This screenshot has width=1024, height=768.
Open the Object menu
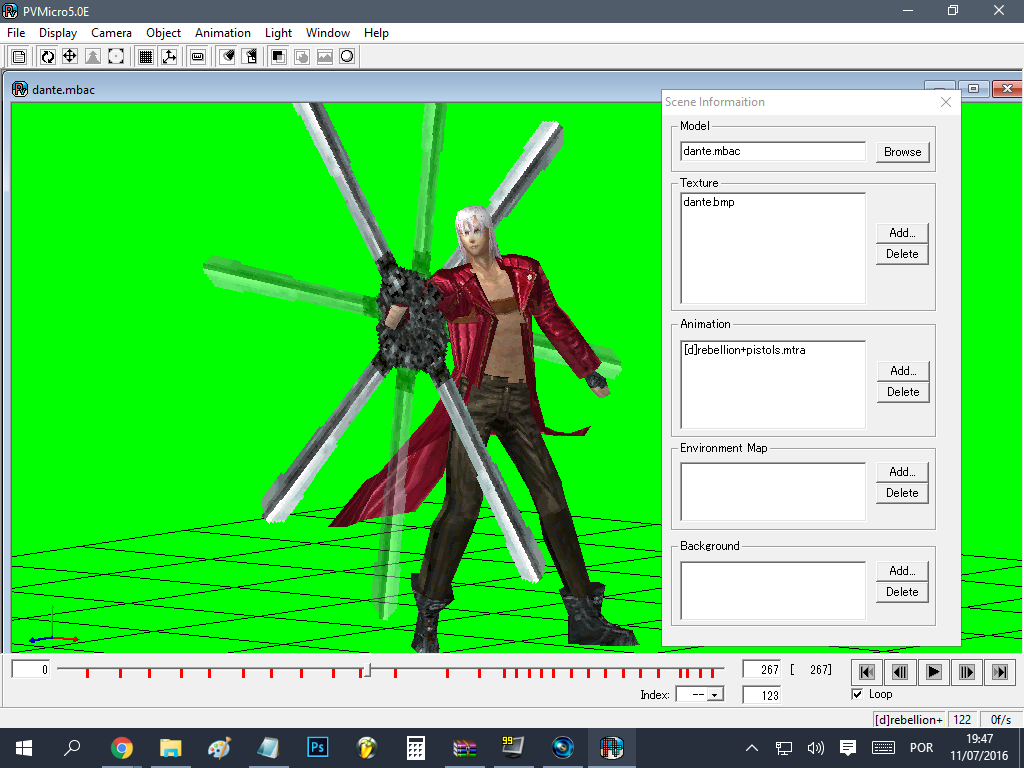coord(163,33)
